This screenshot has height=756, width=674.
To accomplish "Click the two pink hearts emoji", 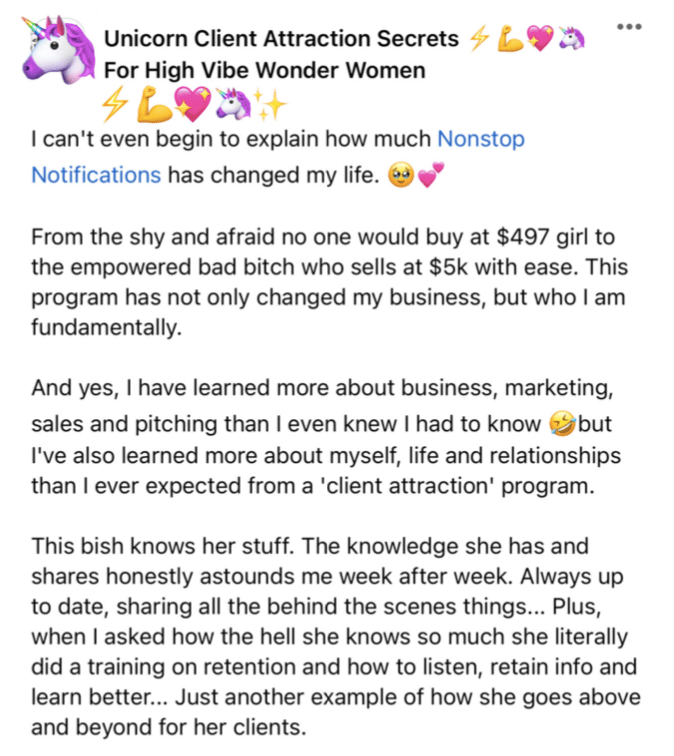I will [x=430, y=175].
